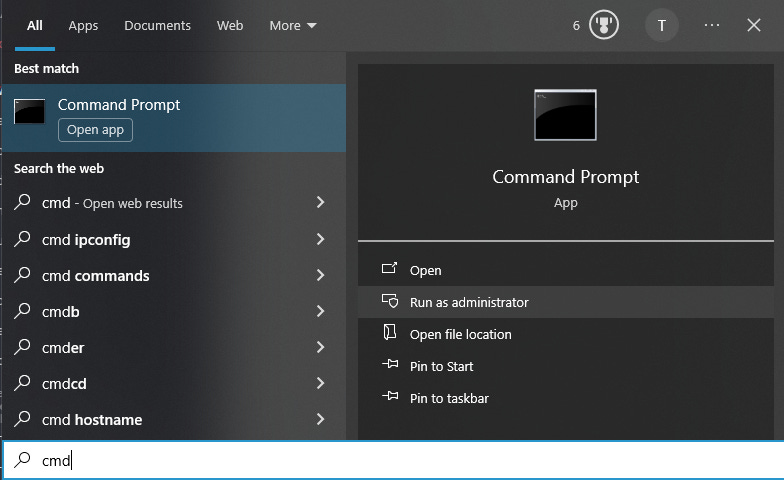
Task: Switch to the All tab
Action: pos(34,26)
